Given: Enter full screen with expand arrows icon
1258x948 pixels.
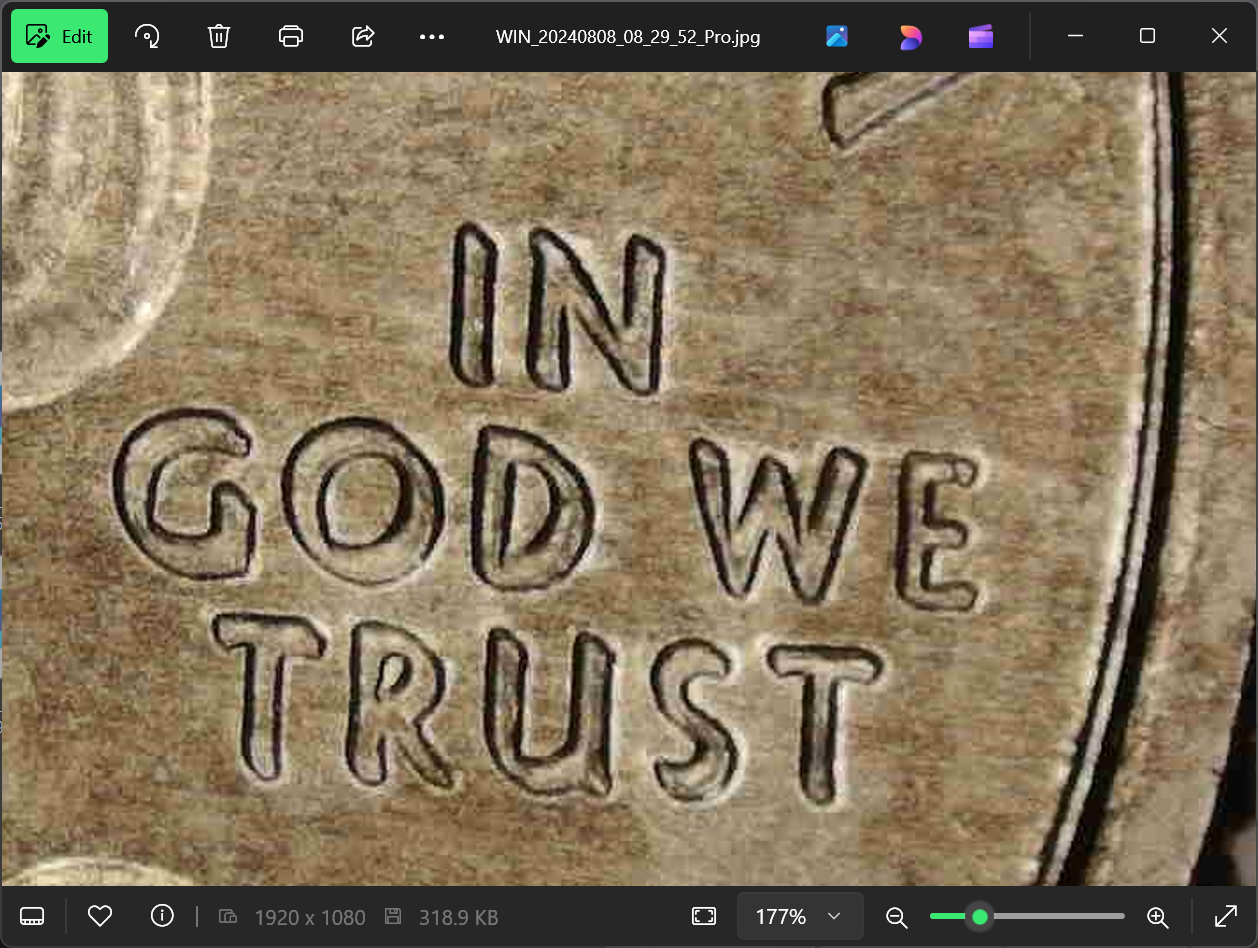Looking at the screenshot, I should point(1226,916).
